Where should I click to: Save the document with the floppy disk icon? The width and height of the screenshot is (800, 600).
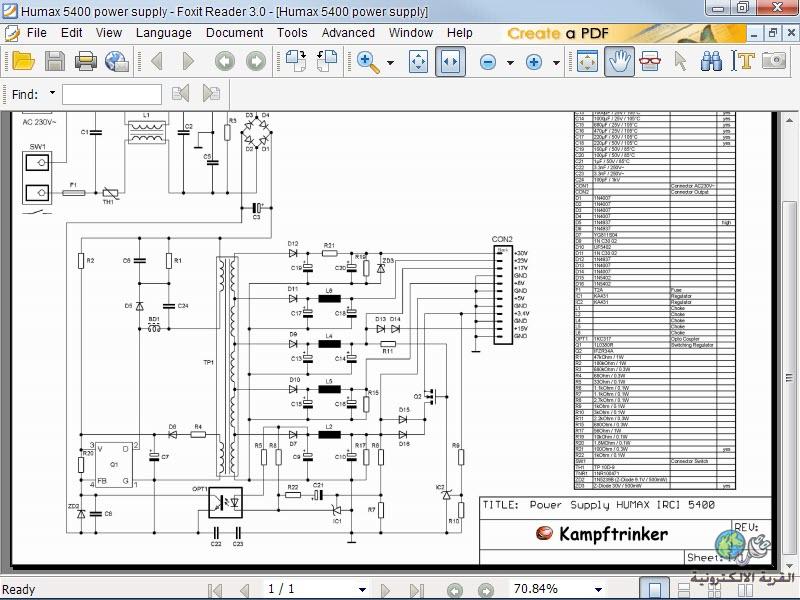tap(55, 61)
